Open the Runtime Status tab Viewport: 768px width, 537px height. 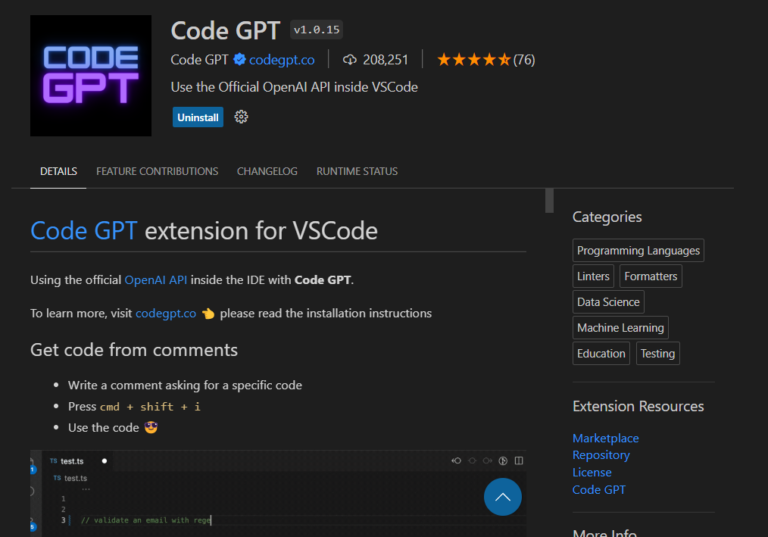tap(357, 171)
